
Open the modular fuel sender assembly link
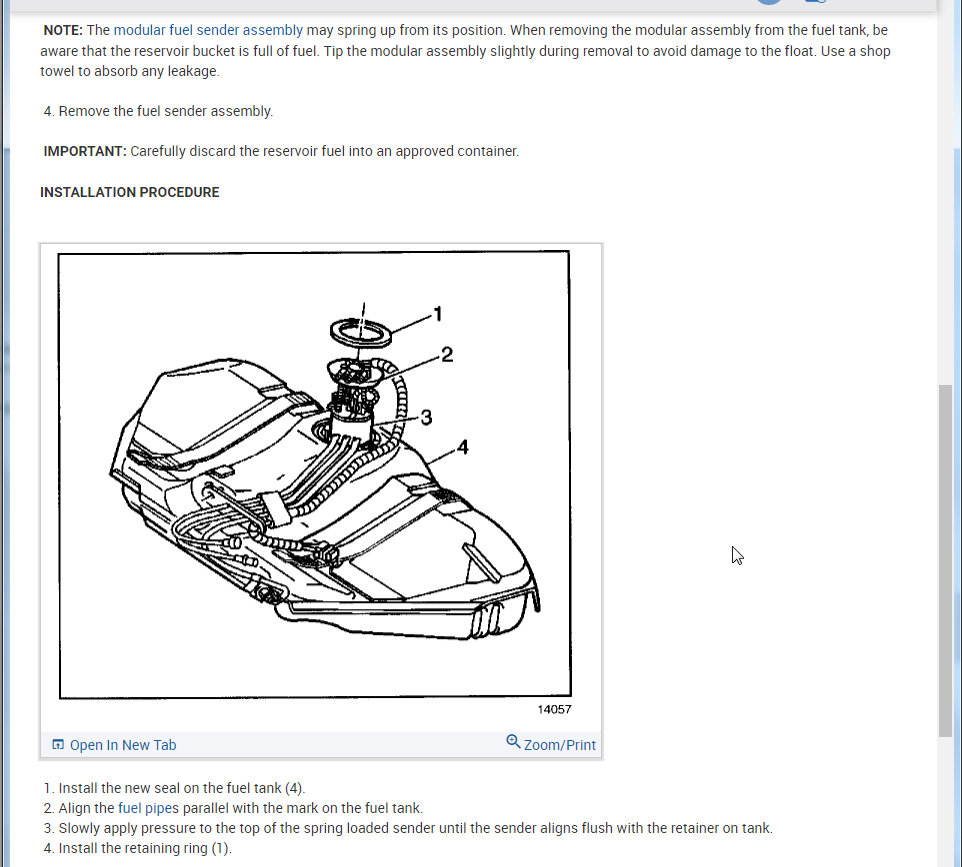208,30
